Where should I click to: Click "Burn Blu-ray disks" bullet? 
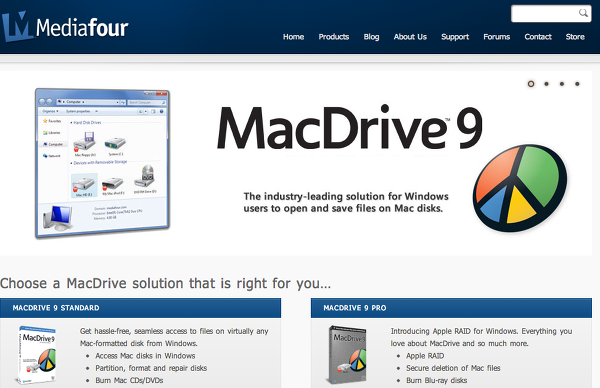point(437,380)
